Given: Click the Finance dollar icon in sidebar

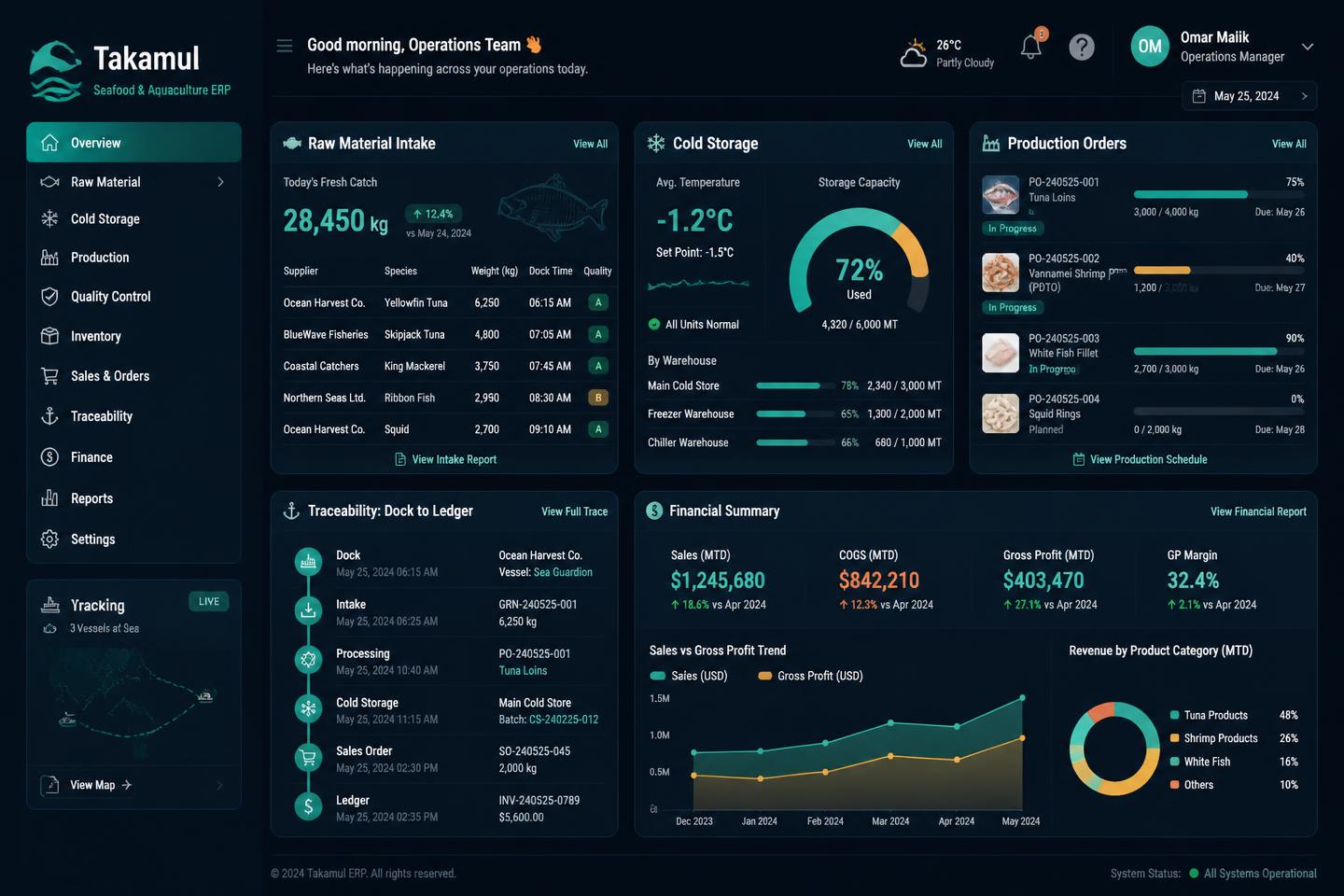Looking at the screenshot, I should click(x=49, y=457).
